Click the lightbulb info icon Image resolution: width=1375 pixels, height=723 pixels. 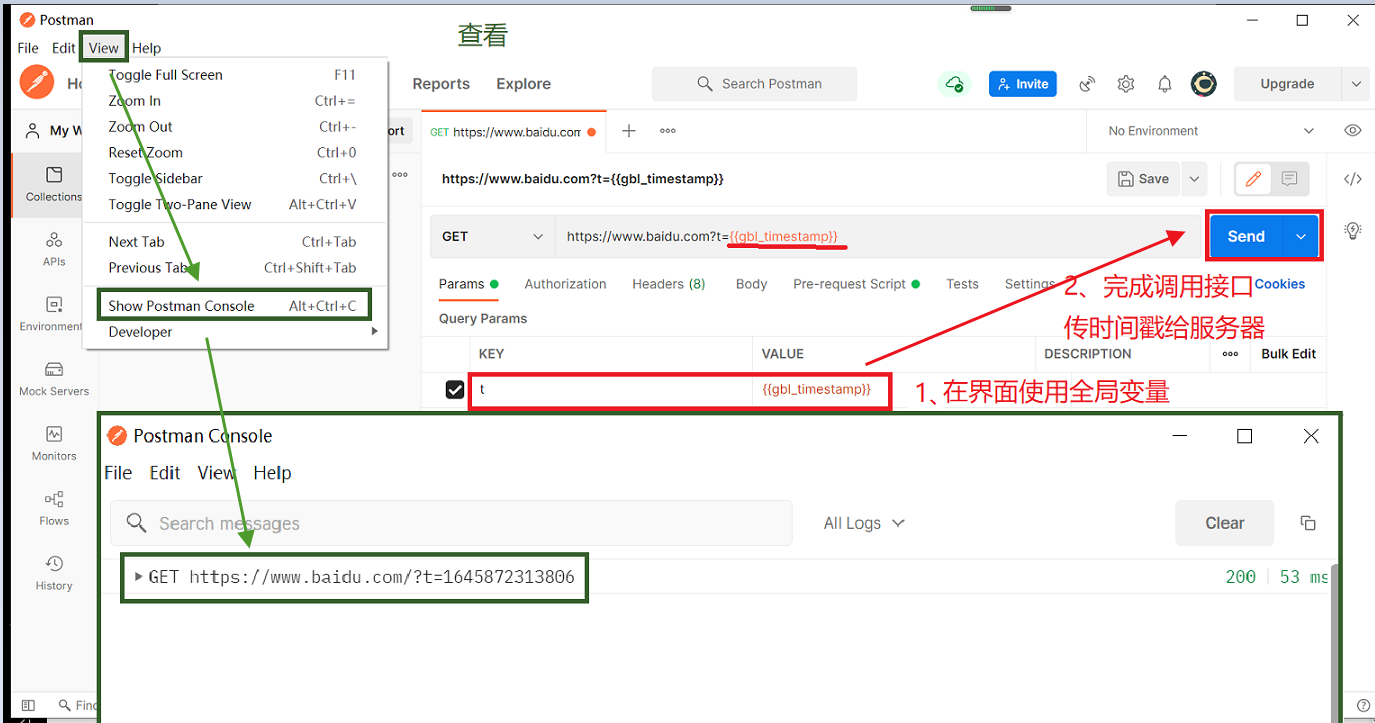(1353, 231)
